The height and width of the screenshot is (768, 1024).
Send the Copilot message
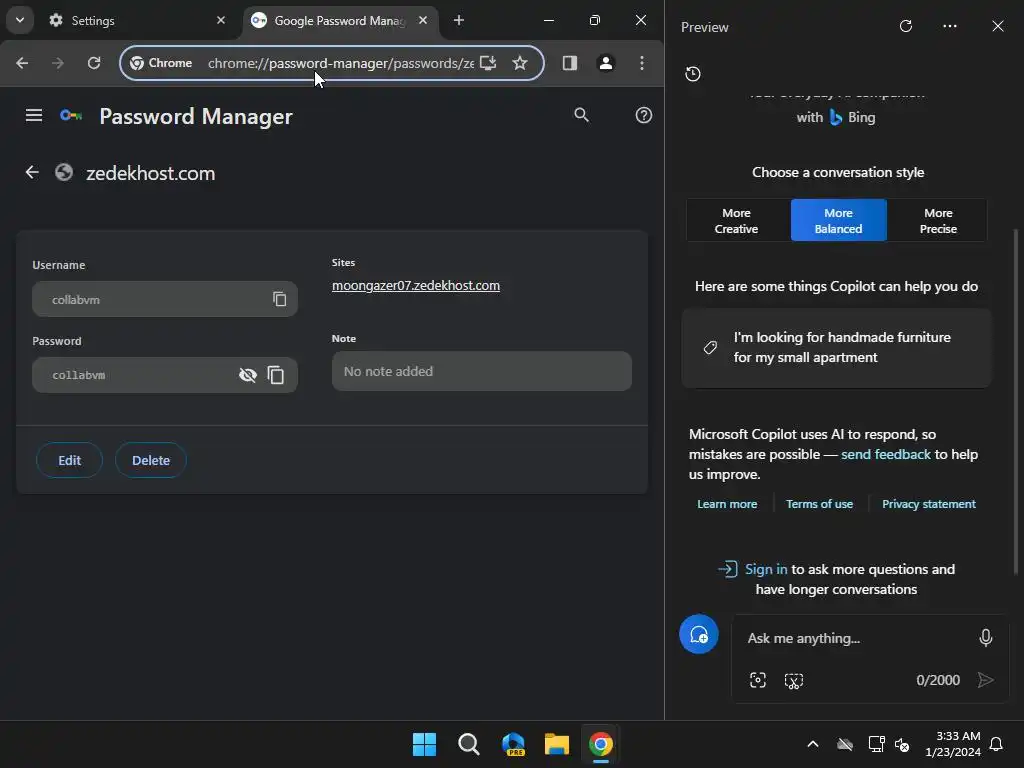click(986, 680)
